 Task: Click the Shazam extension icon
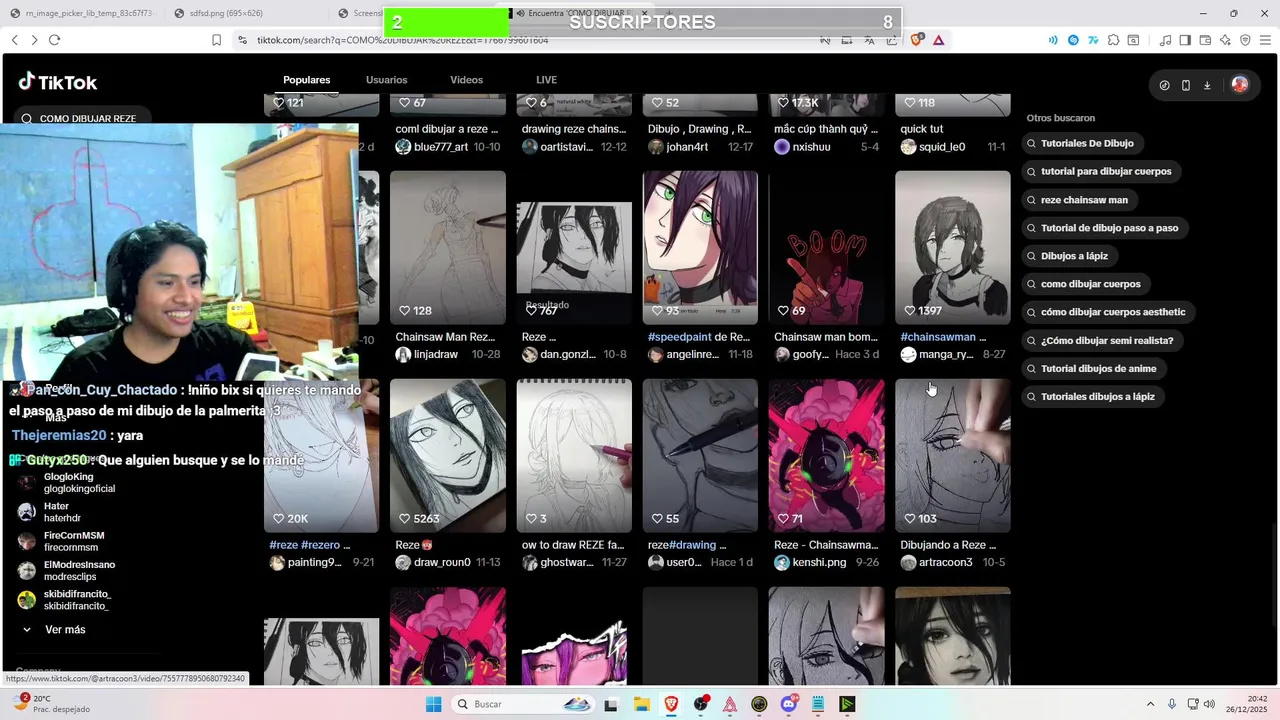click(x=1073, y=40)
